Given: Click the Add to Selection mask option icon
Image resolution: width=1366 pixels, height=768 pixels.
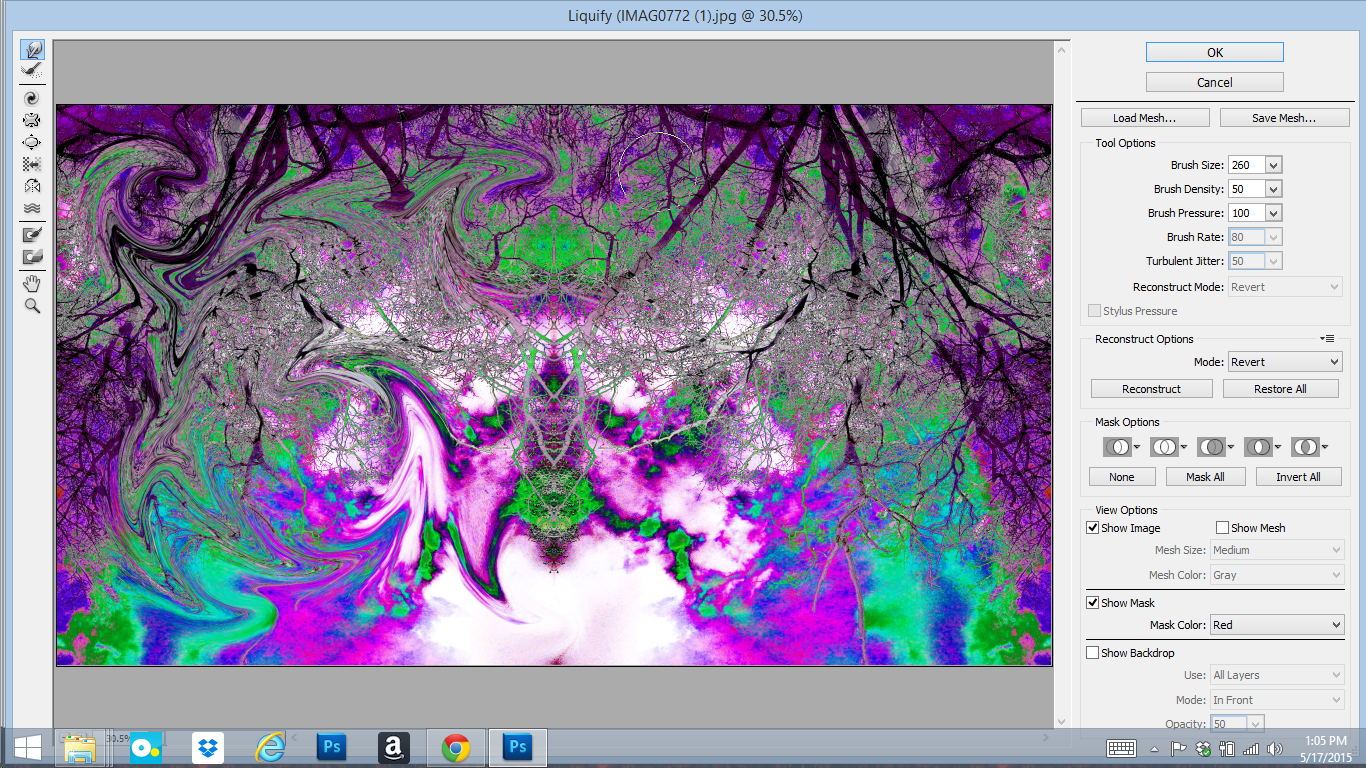Looking at the screenshot, I should (1167, 447).
